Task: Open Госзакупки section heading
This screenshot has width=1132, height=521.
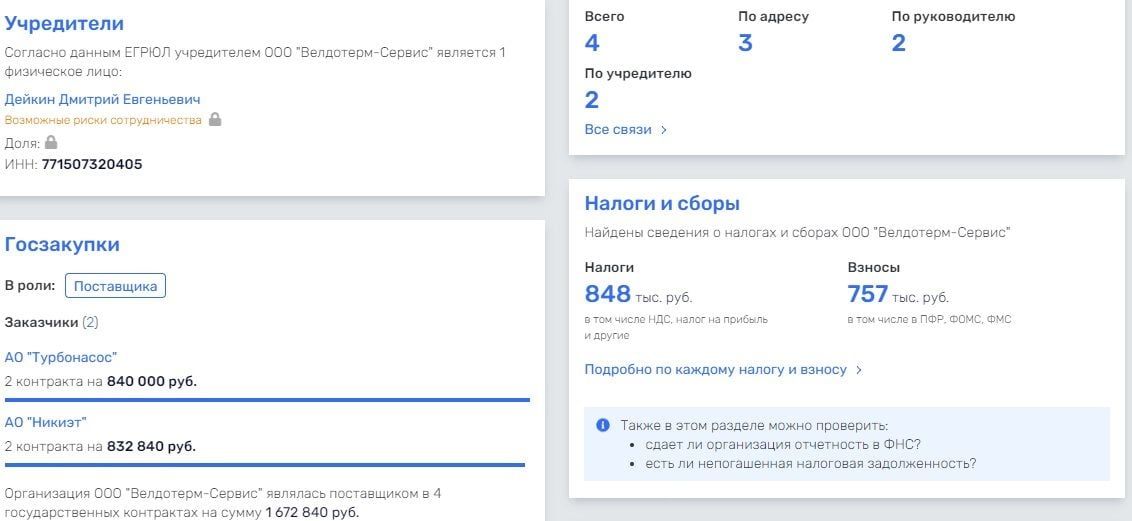Action: pos(62,245)
